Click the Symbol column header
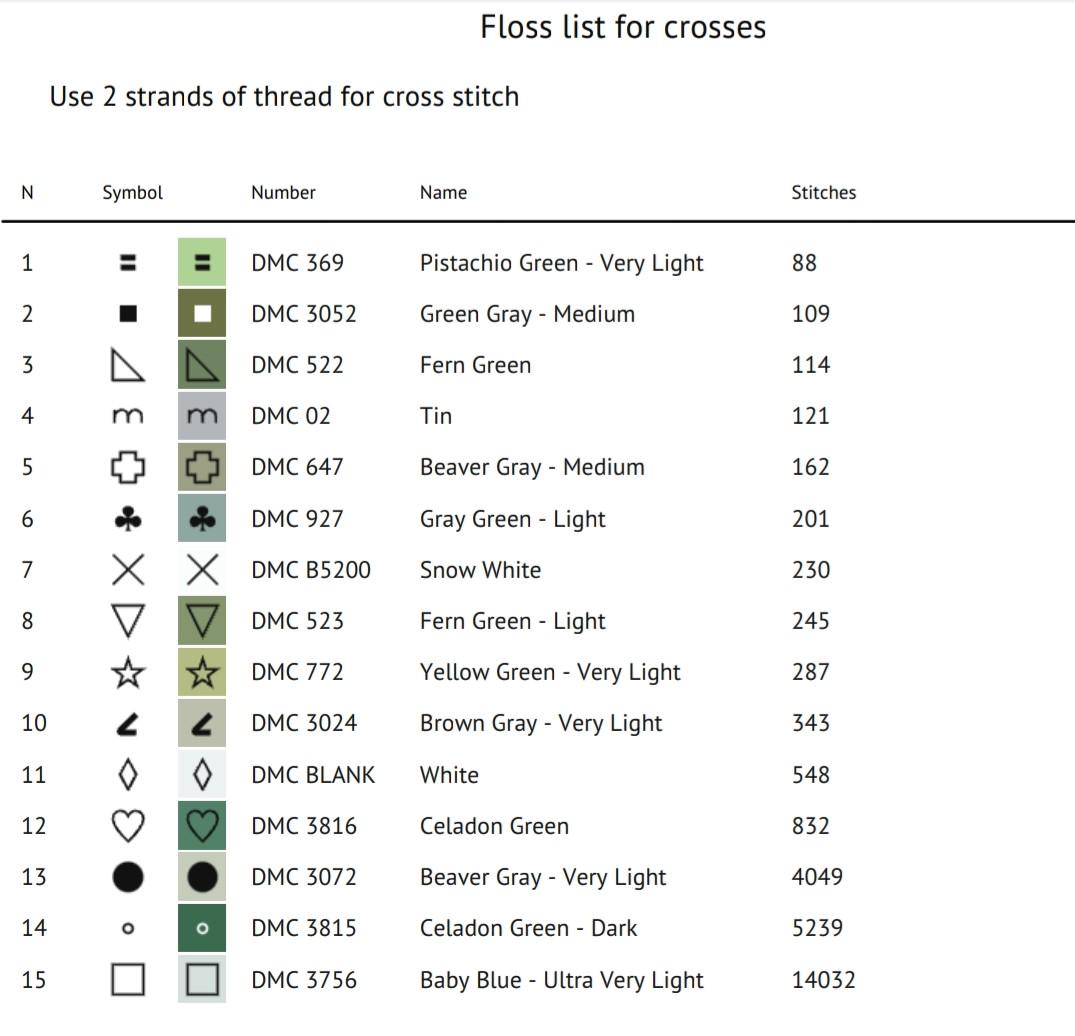 [132, 193]
